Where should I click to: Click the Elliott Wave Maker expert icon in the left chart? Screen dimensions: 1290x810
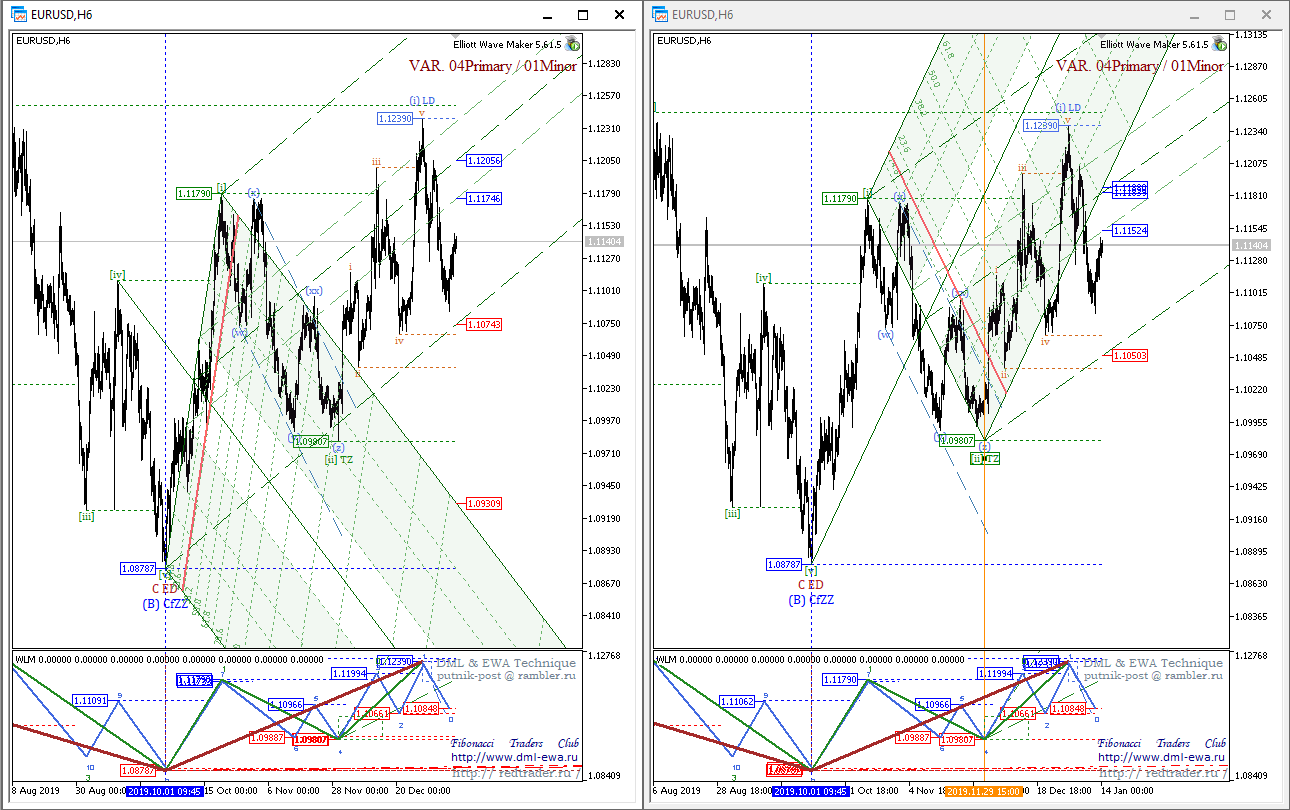tap(574, 44)
